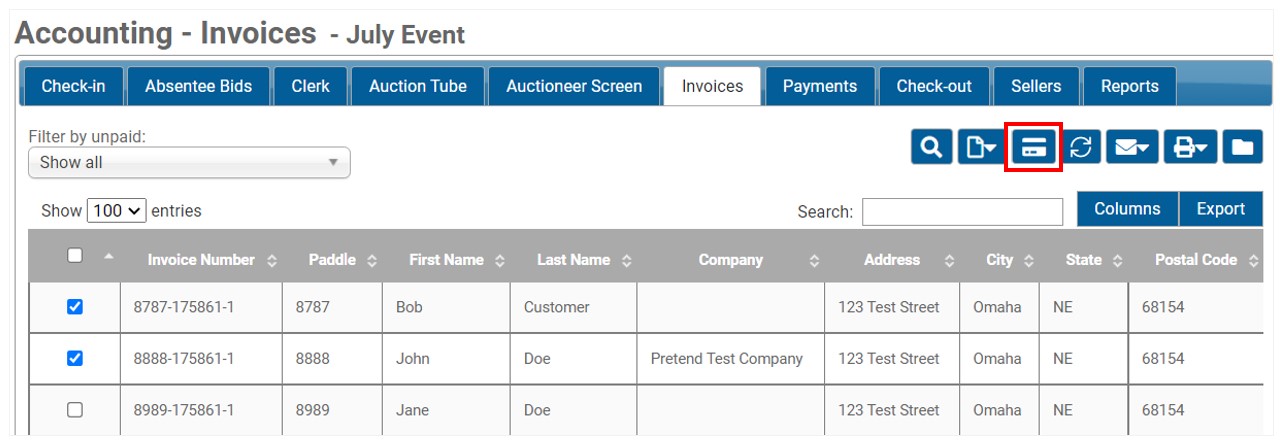Go to the Sellers tab
This screenshot has width=1280, height=447.
coord(1036,86)
